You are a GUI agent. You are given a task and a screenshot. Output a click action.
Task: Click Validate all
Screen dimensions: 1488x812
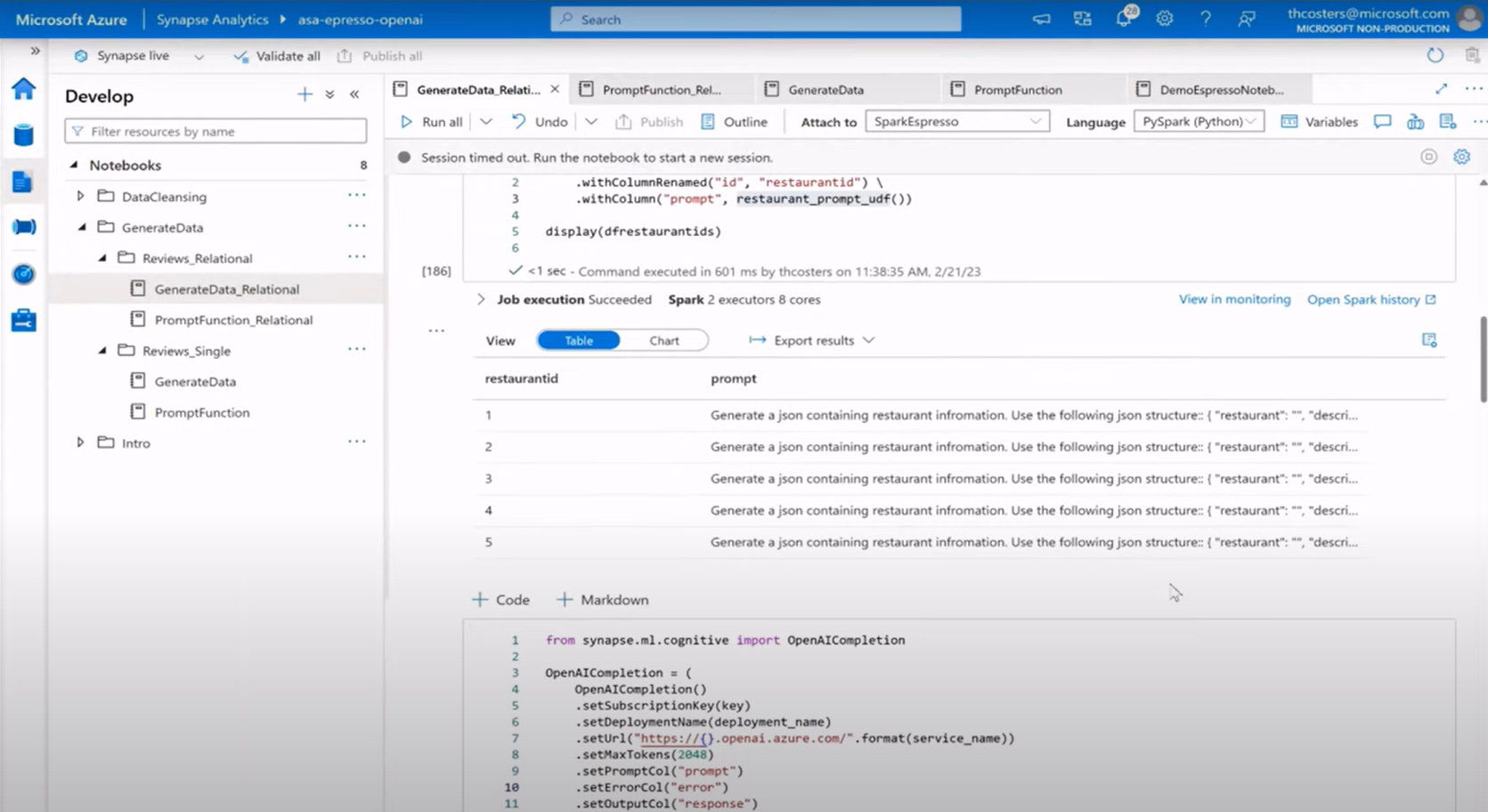277,56
